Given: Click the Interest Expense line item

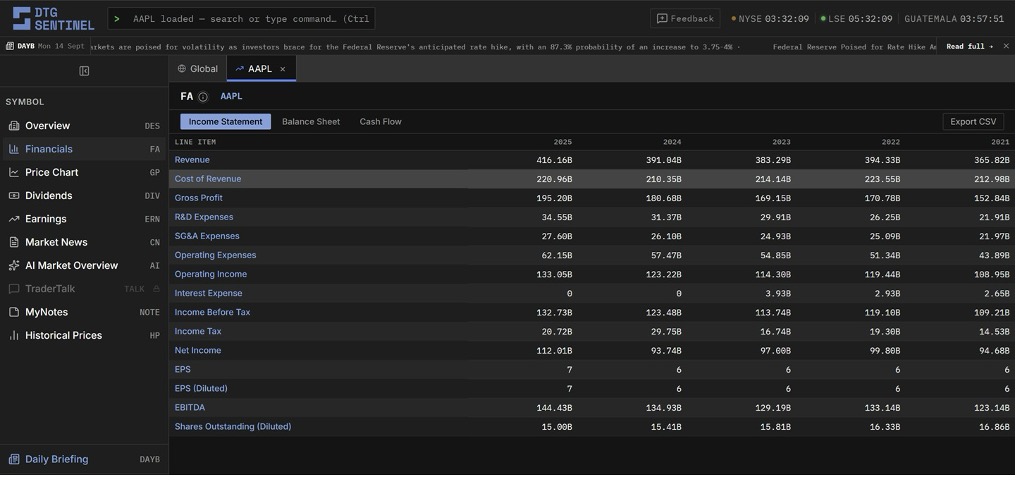Looking at the screenshot, I should click(208, 294).
